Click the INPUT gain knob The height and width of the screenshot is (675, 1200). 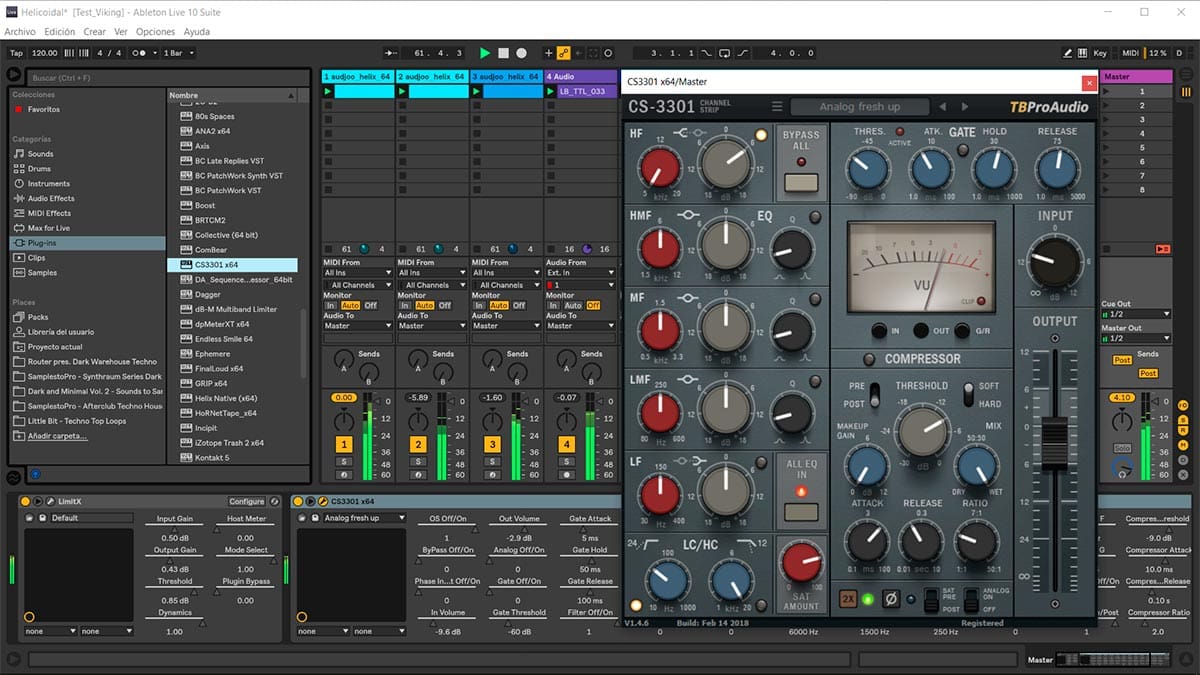pyautogui.click(x=1054, y=263)
